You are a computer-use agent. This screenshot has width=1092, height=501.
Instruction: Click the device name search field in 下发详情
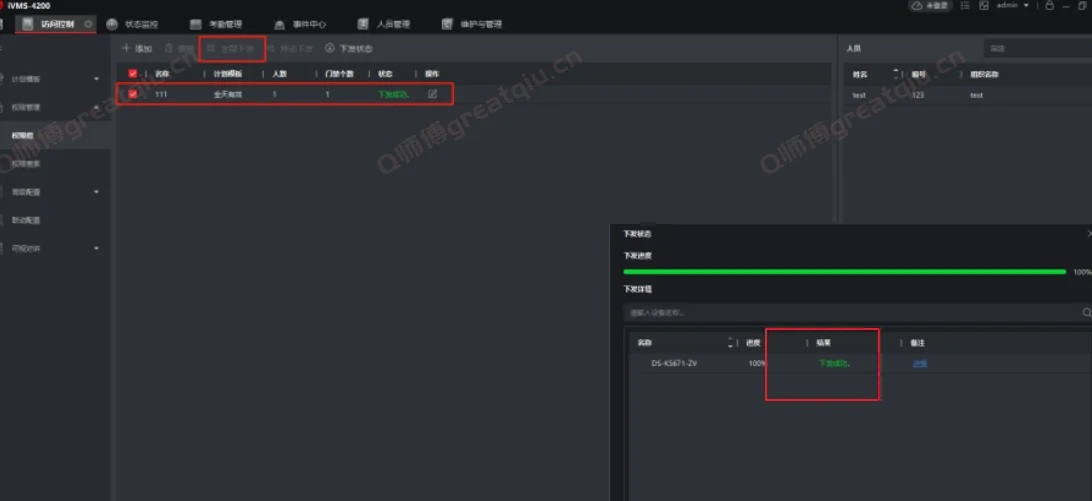coord(850,313)
